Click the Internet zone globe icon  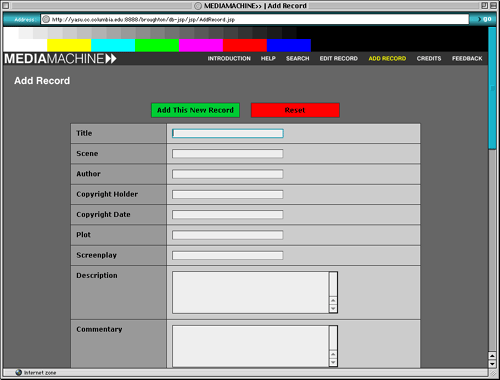(19, 372)
